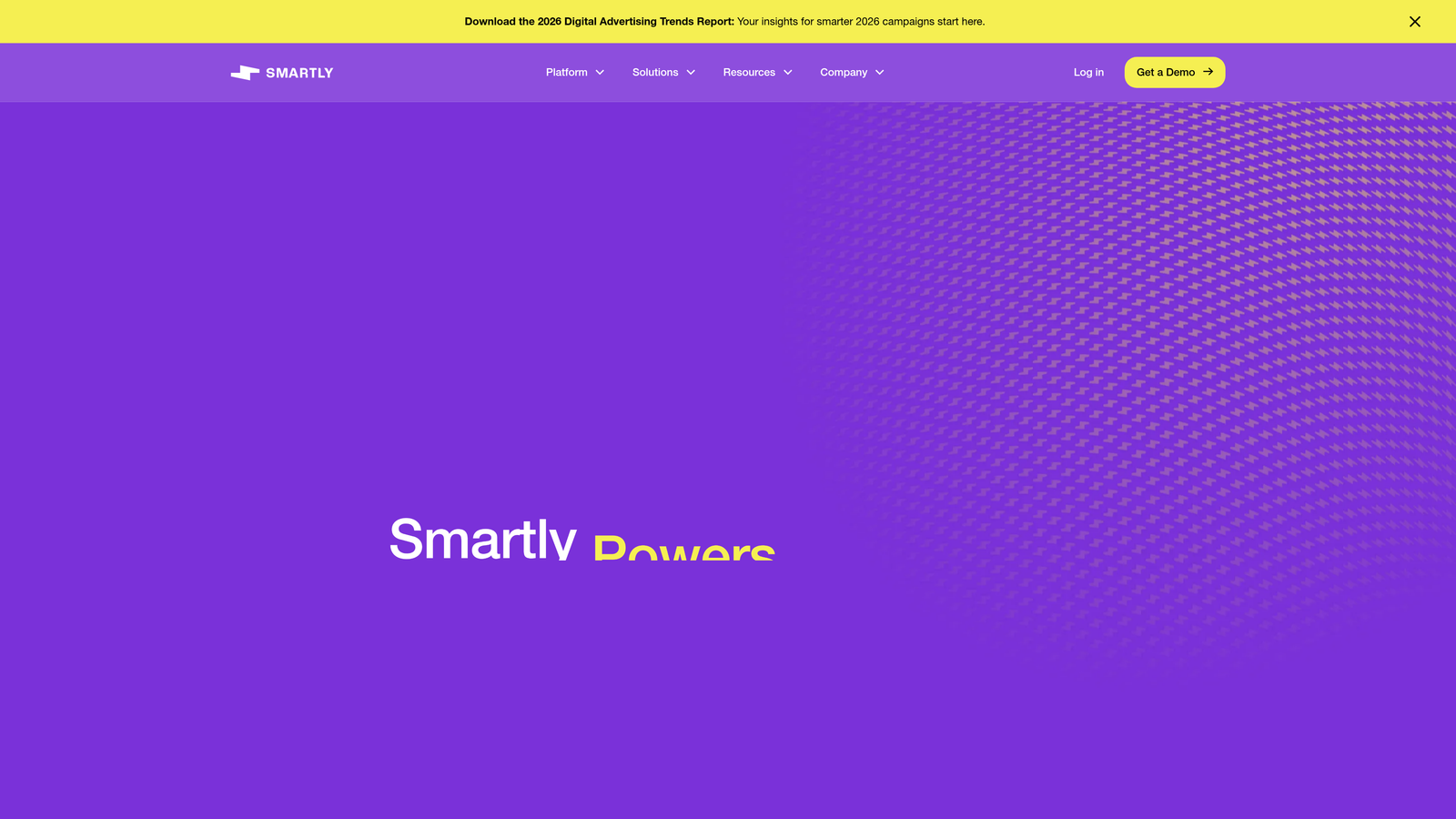The height and width of the screenshot is (819, 1456).
Task: Click the chevron next to Solutions
Action: pyautogui.click(x=689, y=72)
